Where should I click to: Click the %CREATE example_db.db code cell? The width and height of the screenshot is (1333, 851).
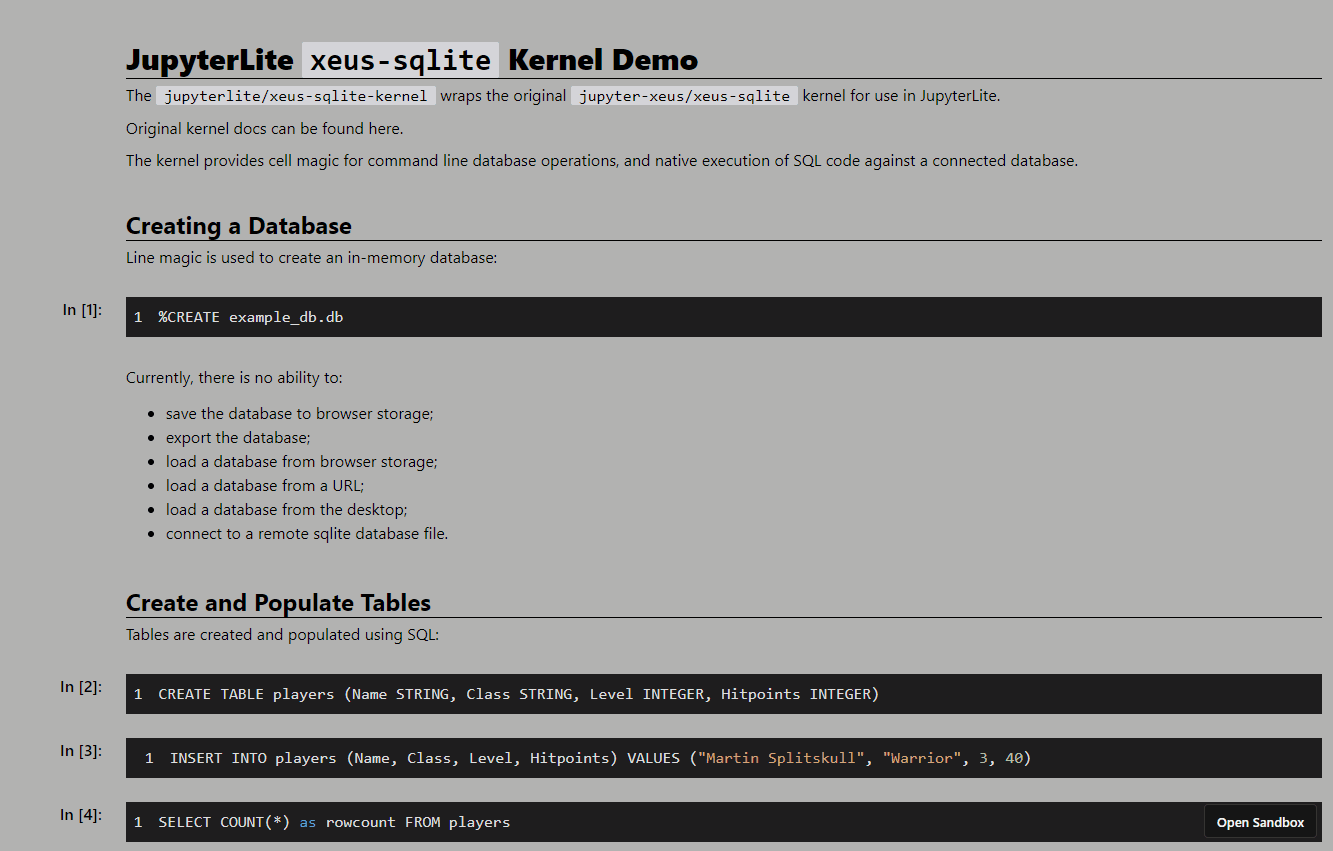[x=724, y=317]
